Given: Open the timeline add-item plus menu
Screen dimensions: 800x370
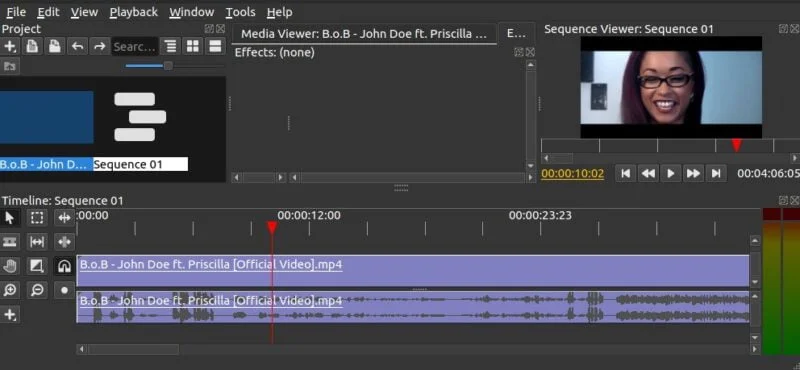Looking at the screenshot, I should (x=10, y=314).
